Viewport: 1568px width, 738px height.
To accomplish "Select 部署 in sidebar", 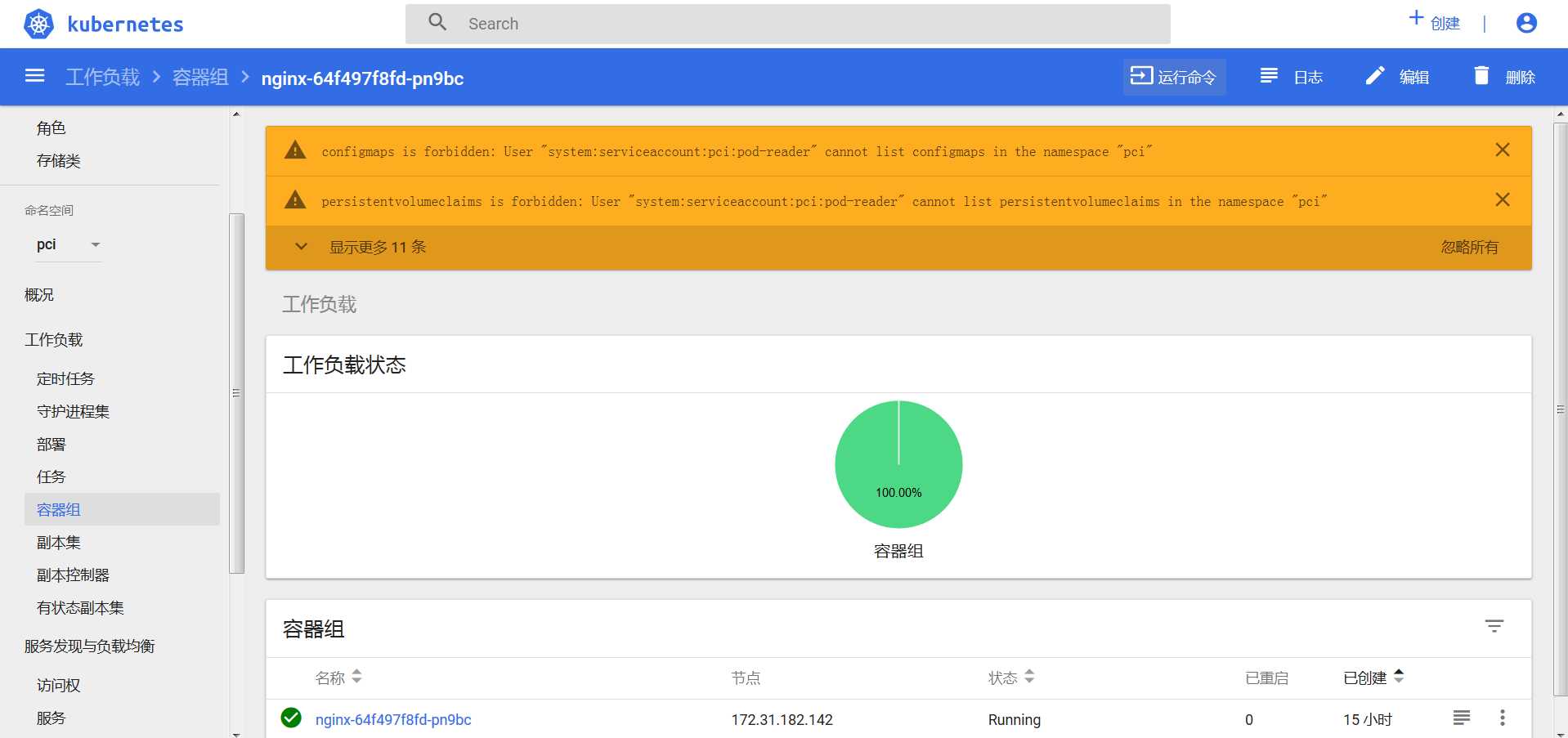I will pos(51,445).
